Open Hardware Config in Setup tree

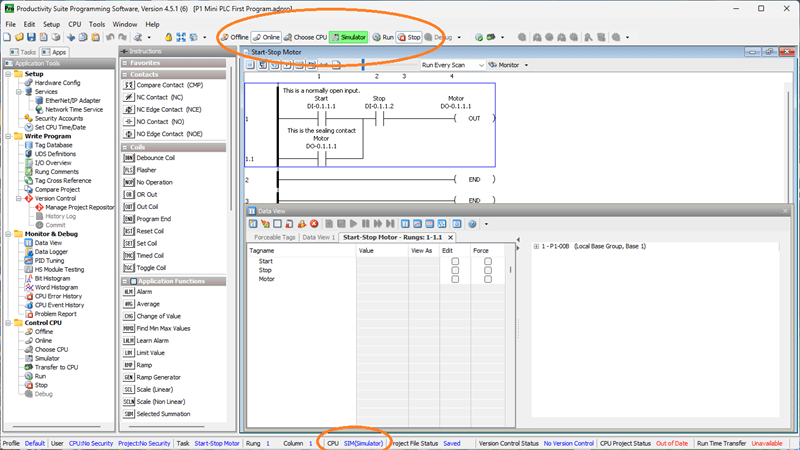[57, 83]
